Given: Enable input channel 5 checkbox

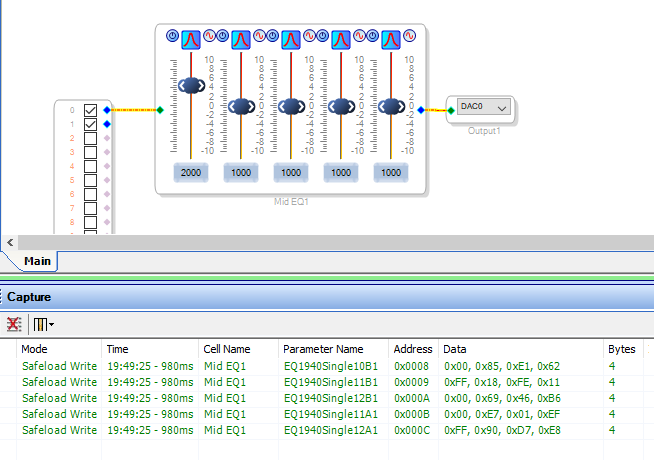Looking at the screenshot, I should (91, 180).
